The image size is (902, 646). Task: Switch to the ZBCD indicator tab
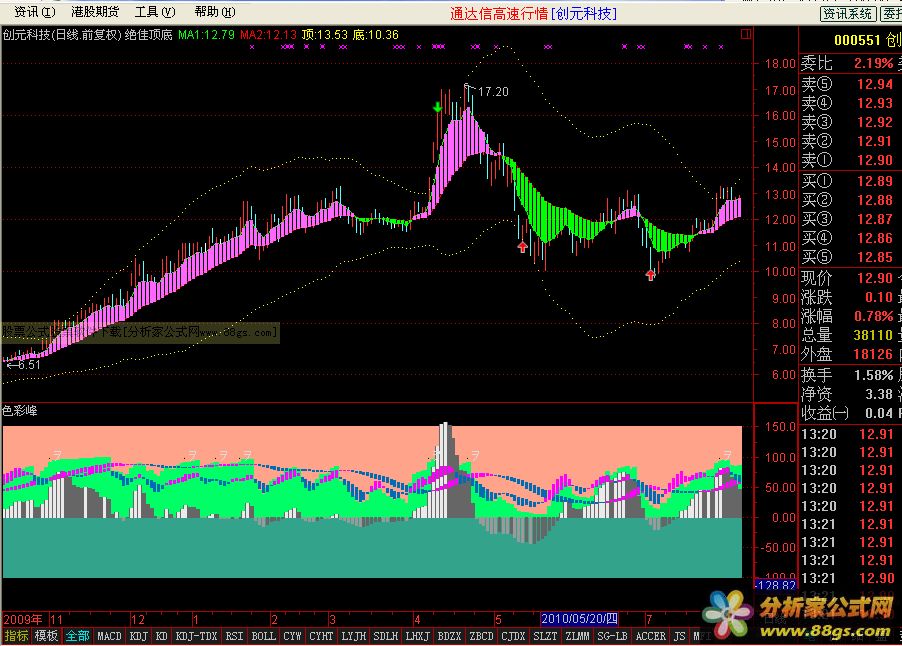tap(481, 636)
